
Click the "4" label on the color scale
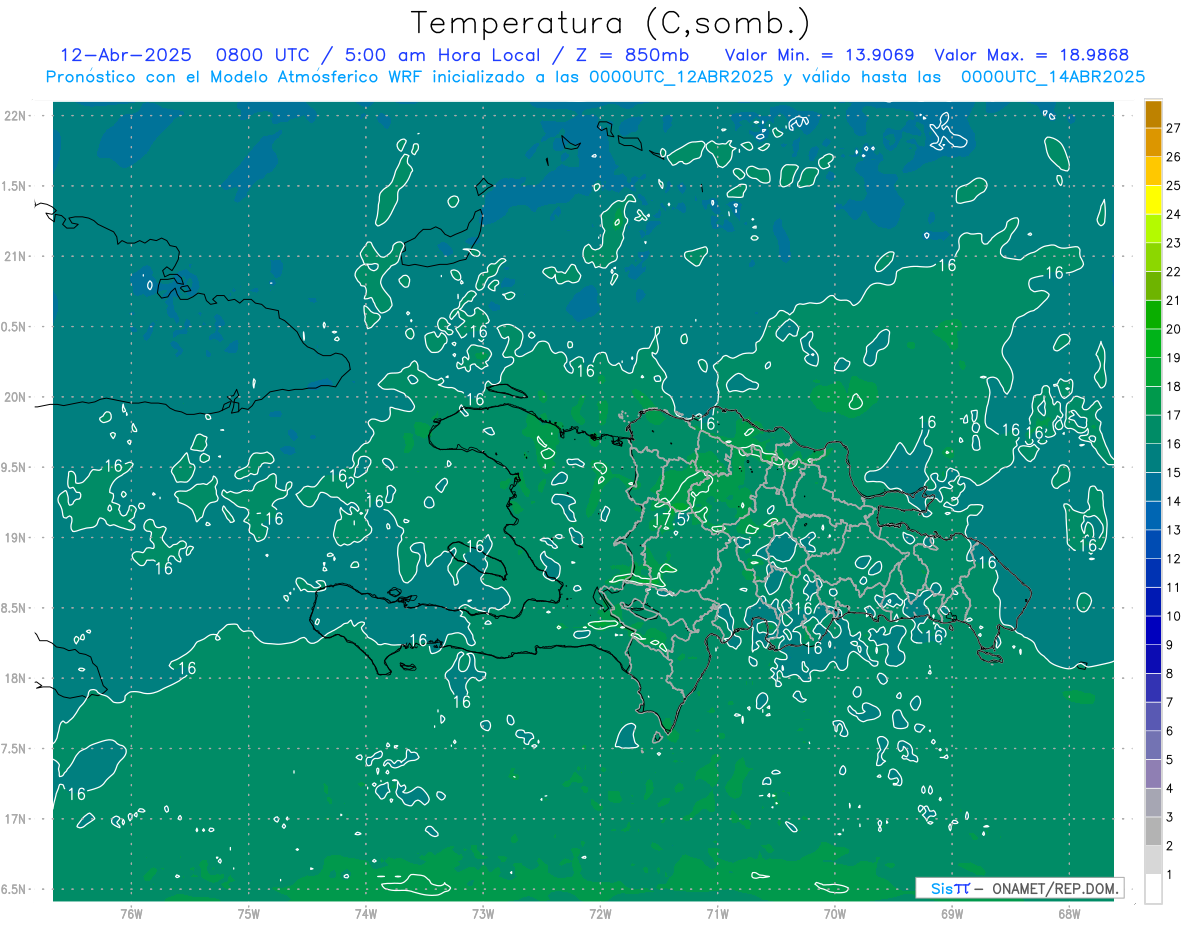pyautogui.click(x=1170, y=788)
